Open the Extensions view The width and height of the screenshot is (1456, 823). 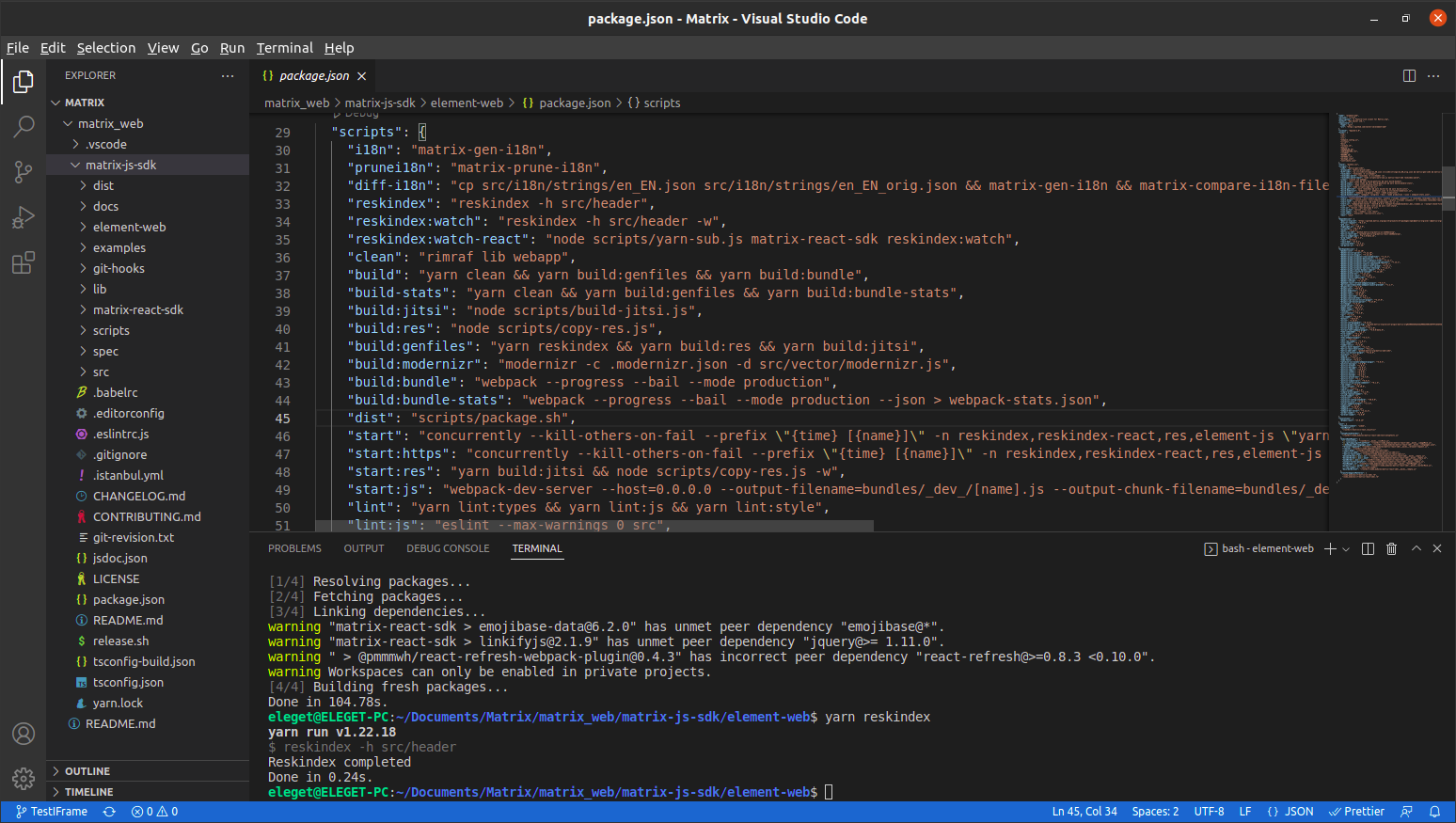[24, 263]
